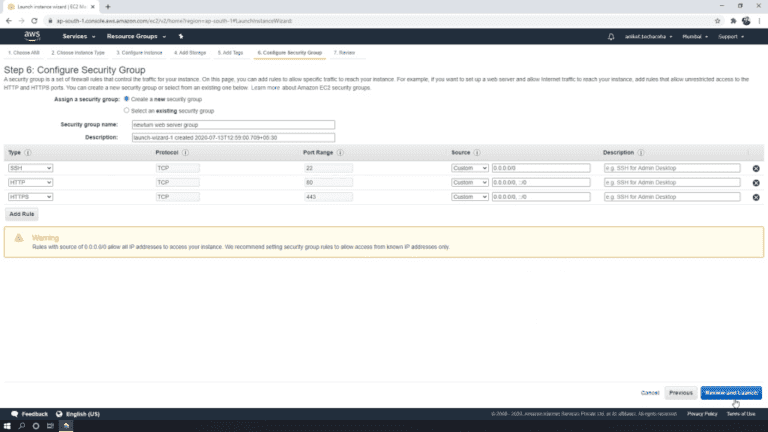Remove the SSH rule with X icon
This screenshot has height=432, width=768.
point(755,168)
